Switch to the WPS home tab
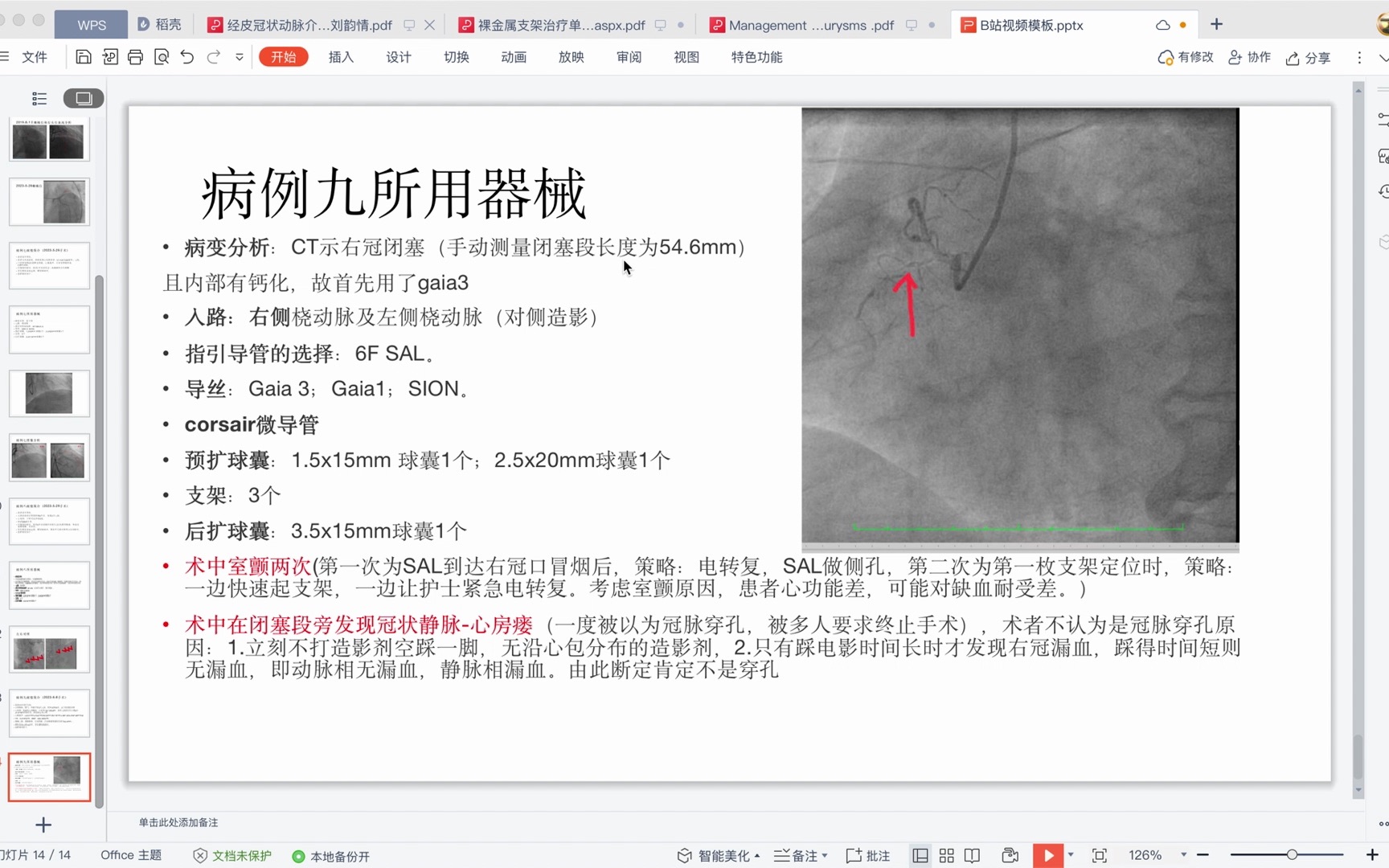 click(x=91, y=25)
